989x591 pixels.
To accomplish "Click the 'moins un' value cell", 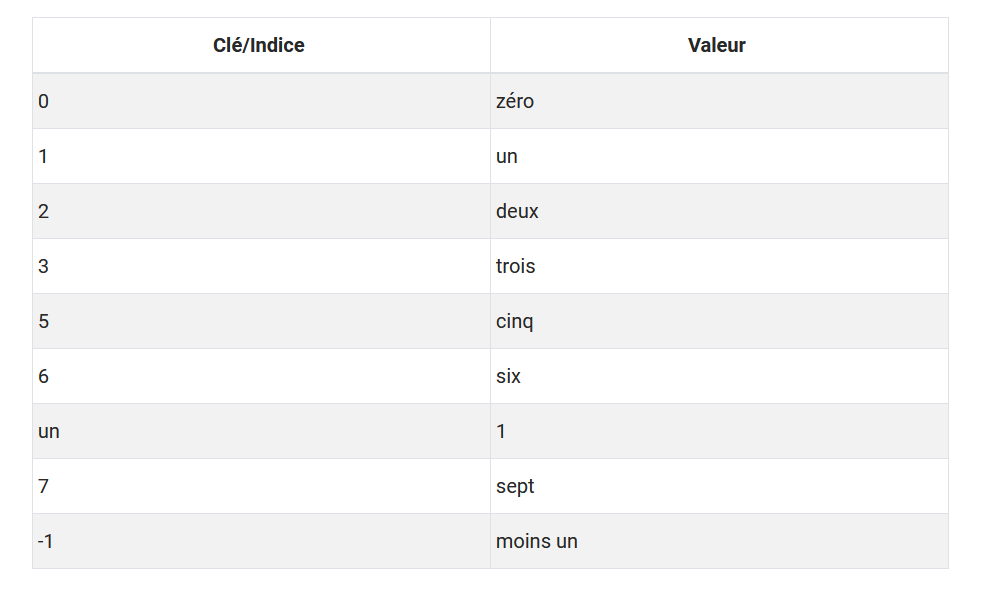I will pyautogui.click(x=537, y=541).
